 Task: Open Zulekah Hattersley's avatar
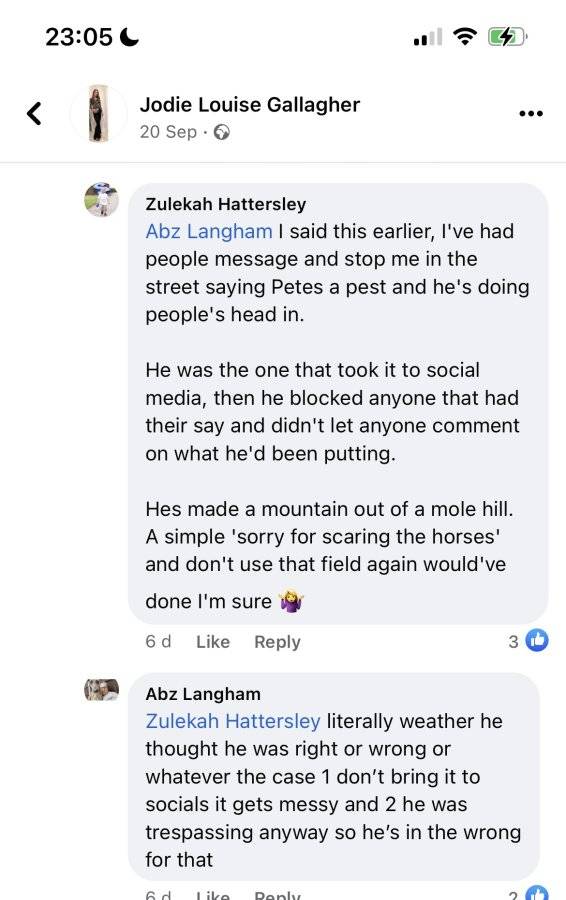click(102, 200)
